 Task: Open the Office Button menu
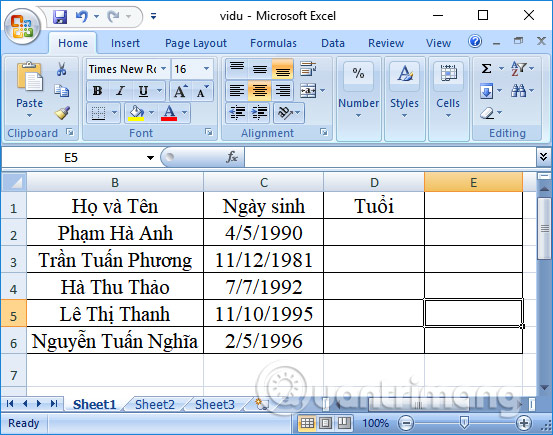(23, 27)
